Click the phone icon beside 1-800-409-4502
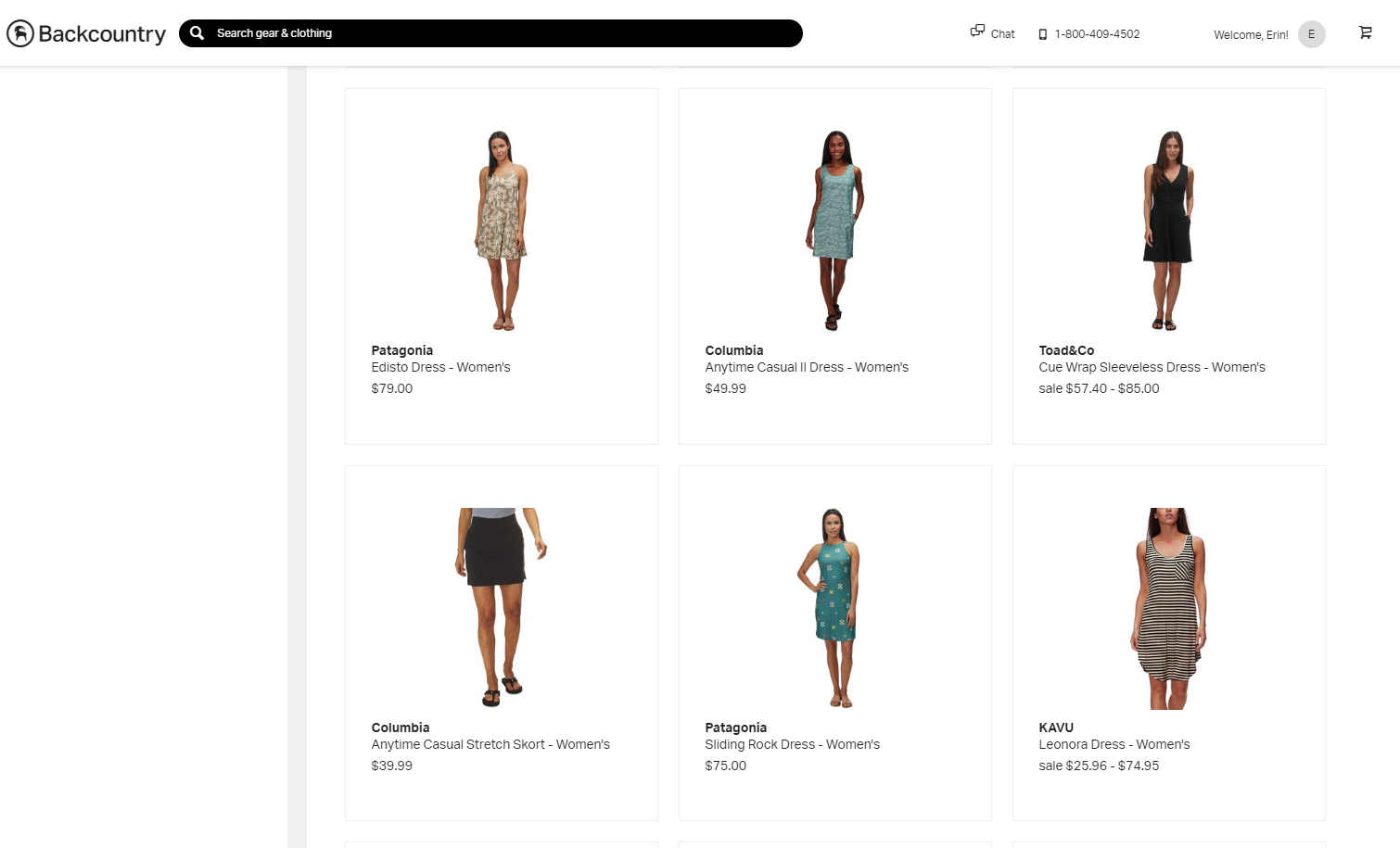Image resolution: width=1400 pixels, height=848 pixels. 1042,34
